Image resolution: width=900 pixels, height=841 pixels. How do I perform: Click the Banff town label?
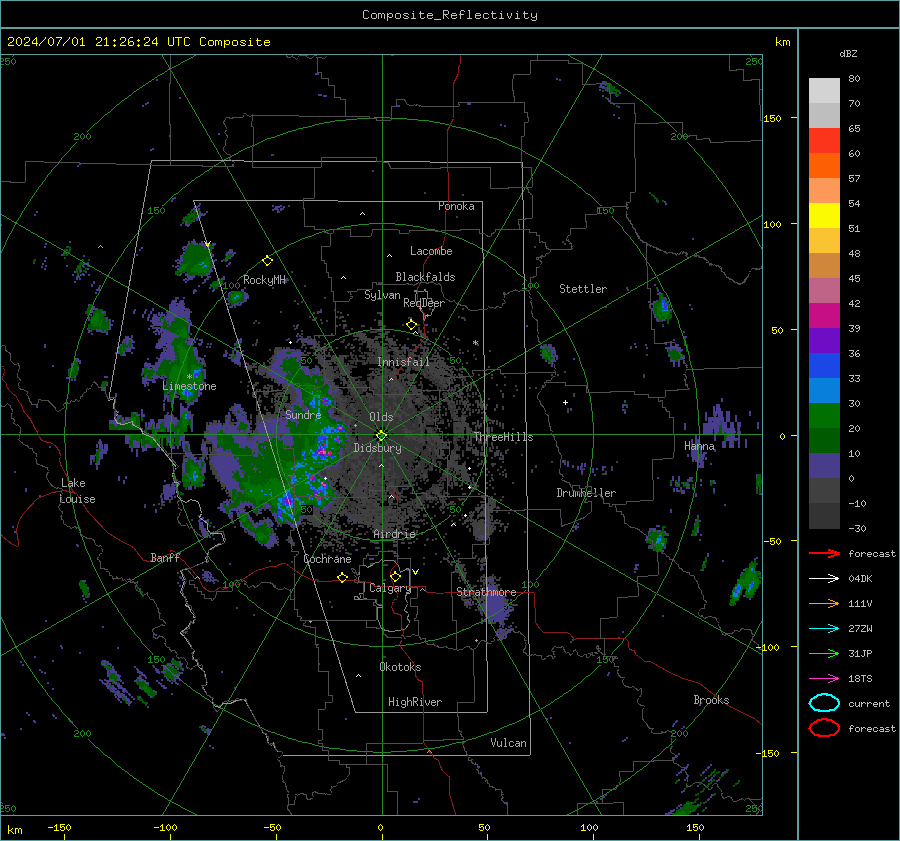coord(165,558)
